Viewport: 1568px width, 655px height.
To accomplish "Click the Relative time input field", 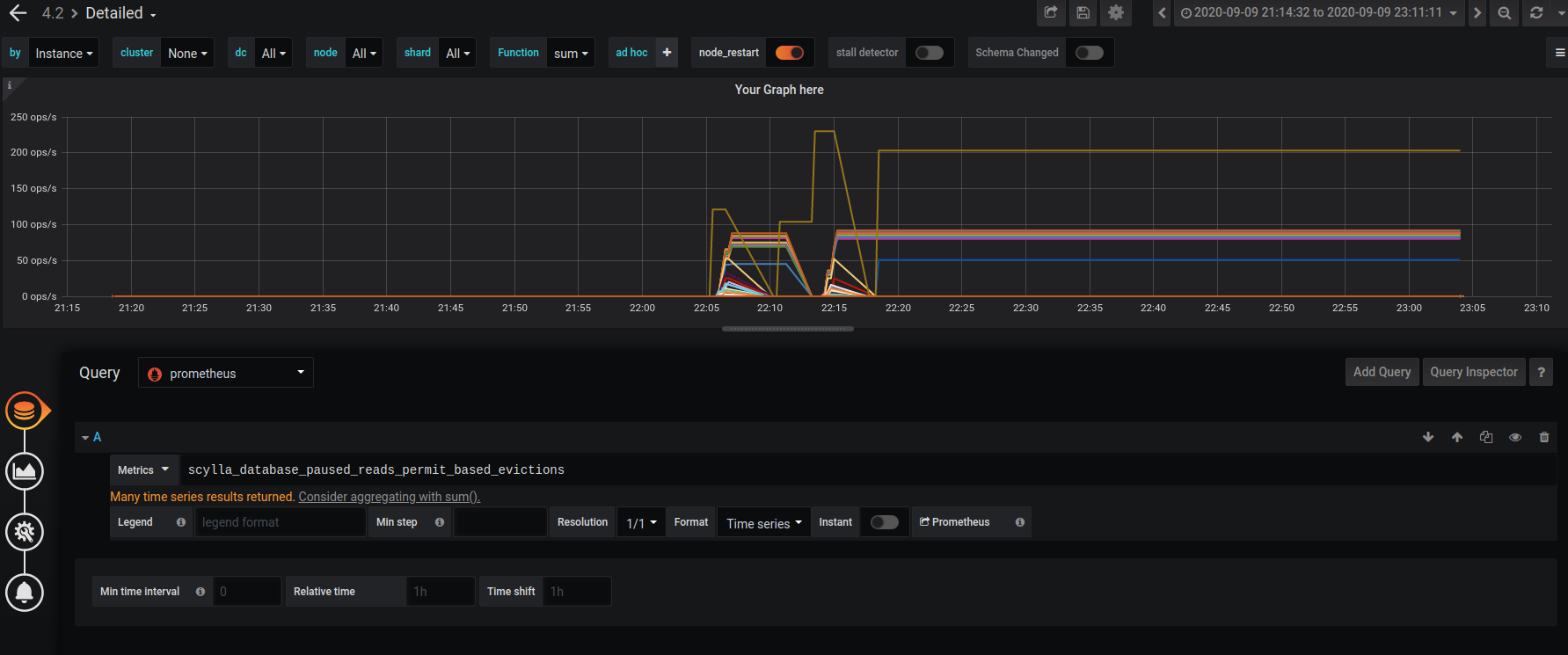I will coord(441,592).
